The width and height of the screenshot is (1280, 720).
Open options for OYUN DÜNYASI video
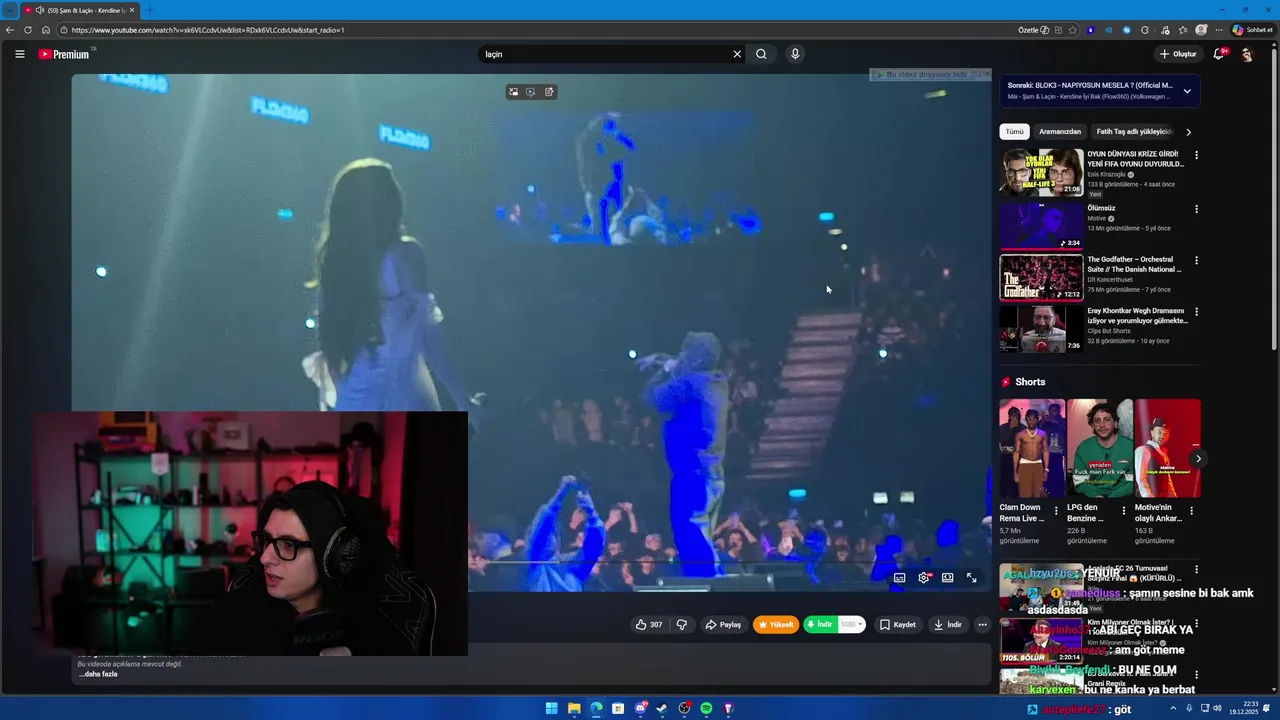pos(1196,156)
